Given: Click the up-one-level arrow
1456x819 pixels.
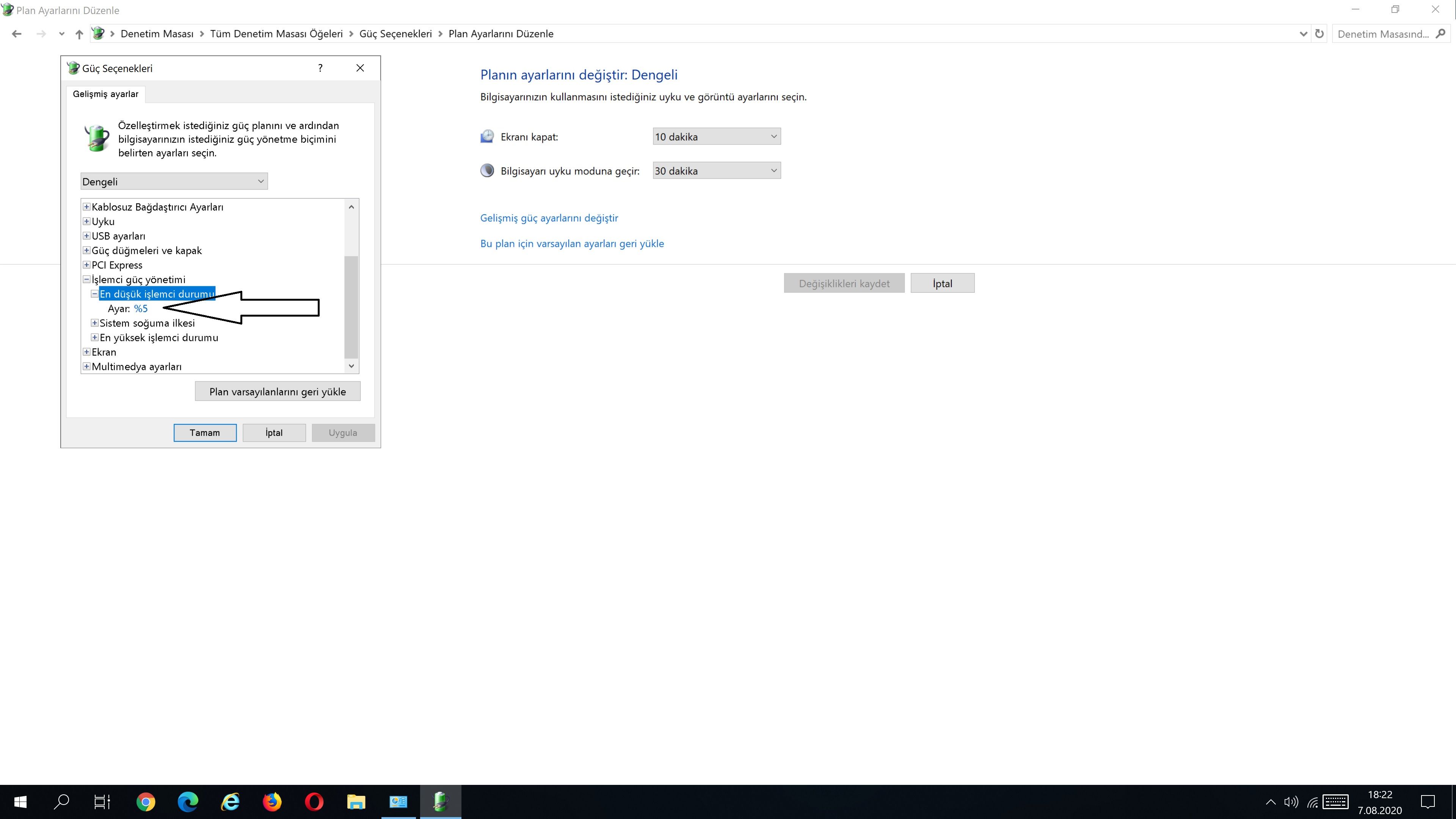Looking at the screenshot, I should (x=79, y=34).
